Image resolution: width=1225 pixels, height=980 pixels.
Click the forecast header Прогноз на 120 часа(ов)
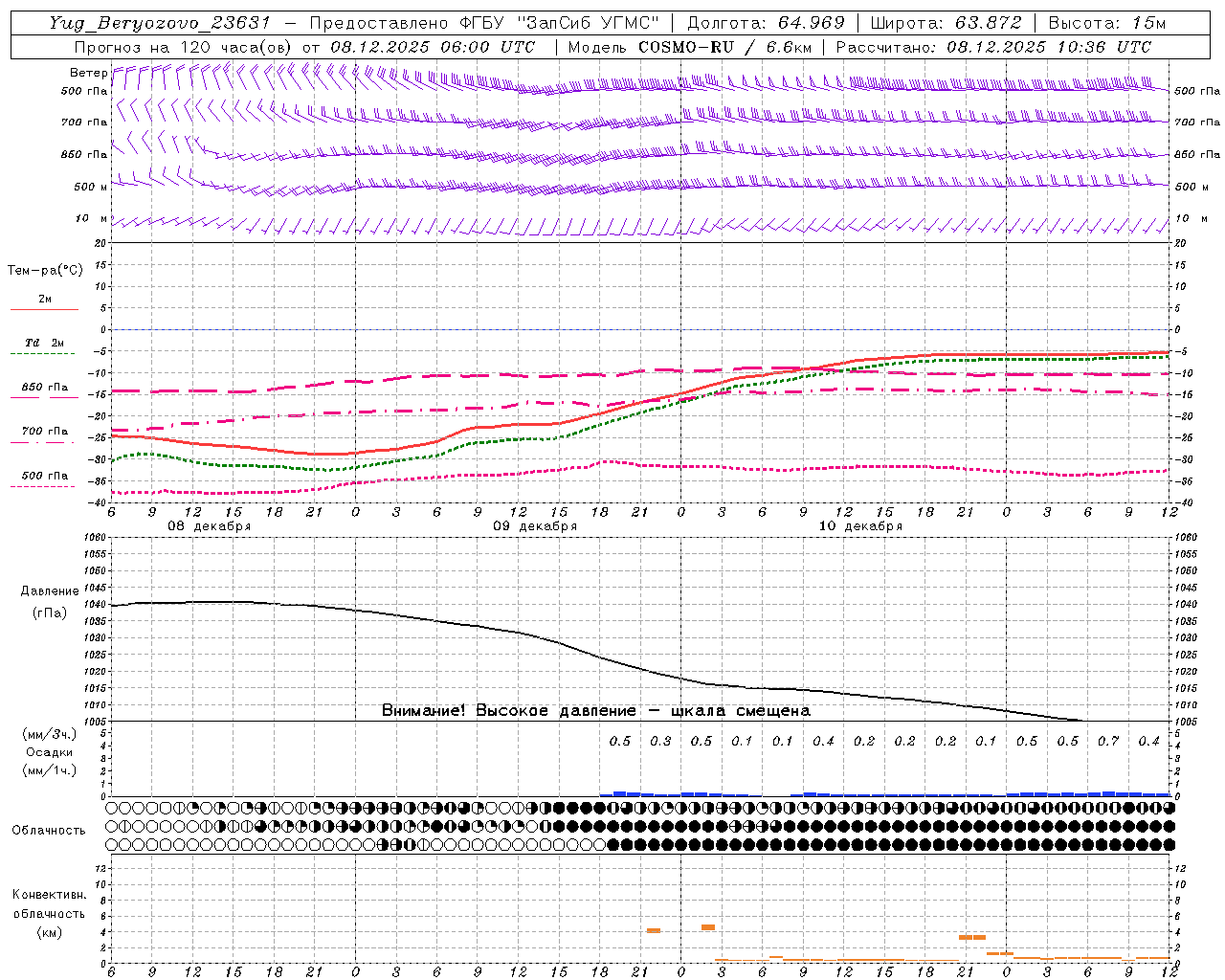(x=184, y=47)
